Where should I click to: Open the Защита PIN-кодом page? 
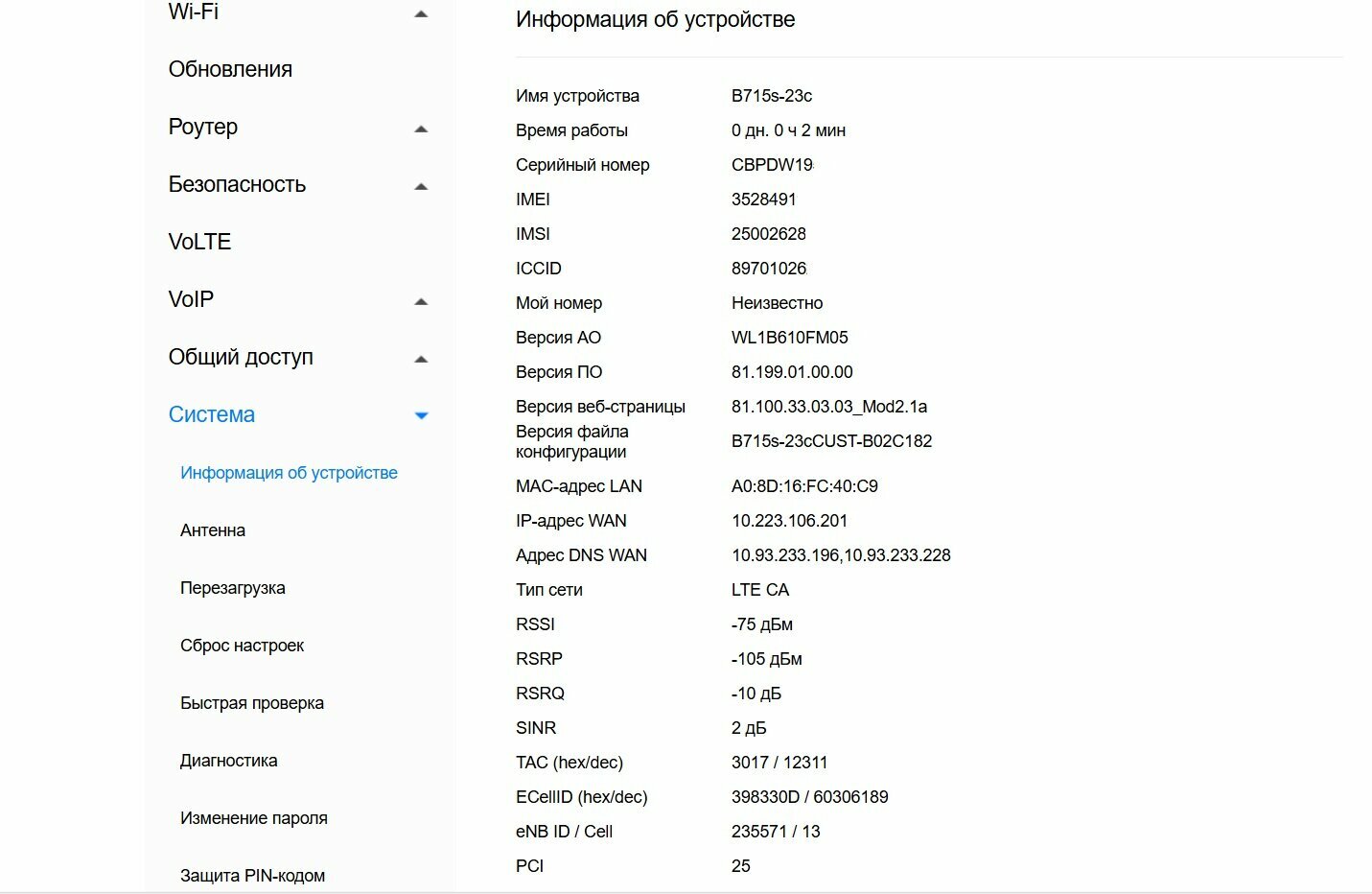tap(253, 876)
